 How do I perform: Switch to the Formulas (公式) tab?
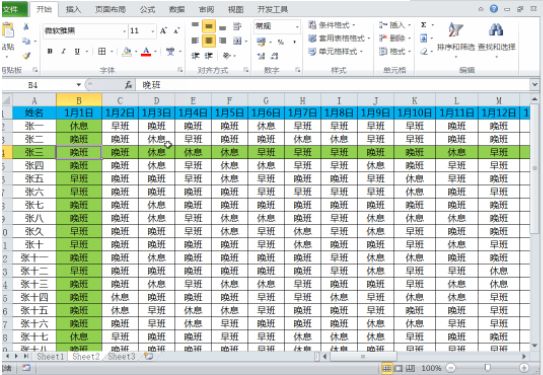pos(148,9)
